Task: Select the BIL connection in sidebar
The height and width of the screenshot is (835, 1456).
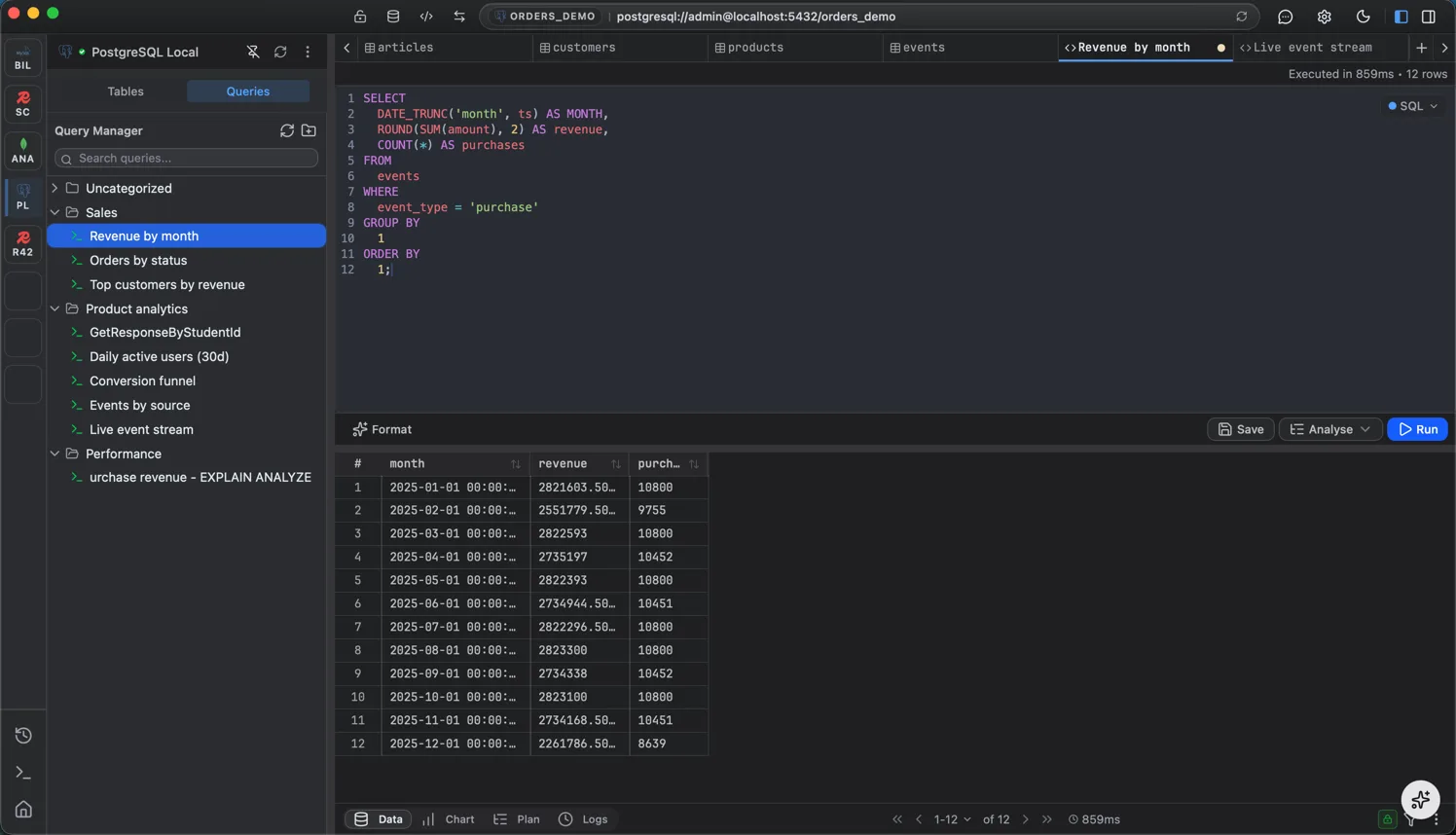Action: 23,58
